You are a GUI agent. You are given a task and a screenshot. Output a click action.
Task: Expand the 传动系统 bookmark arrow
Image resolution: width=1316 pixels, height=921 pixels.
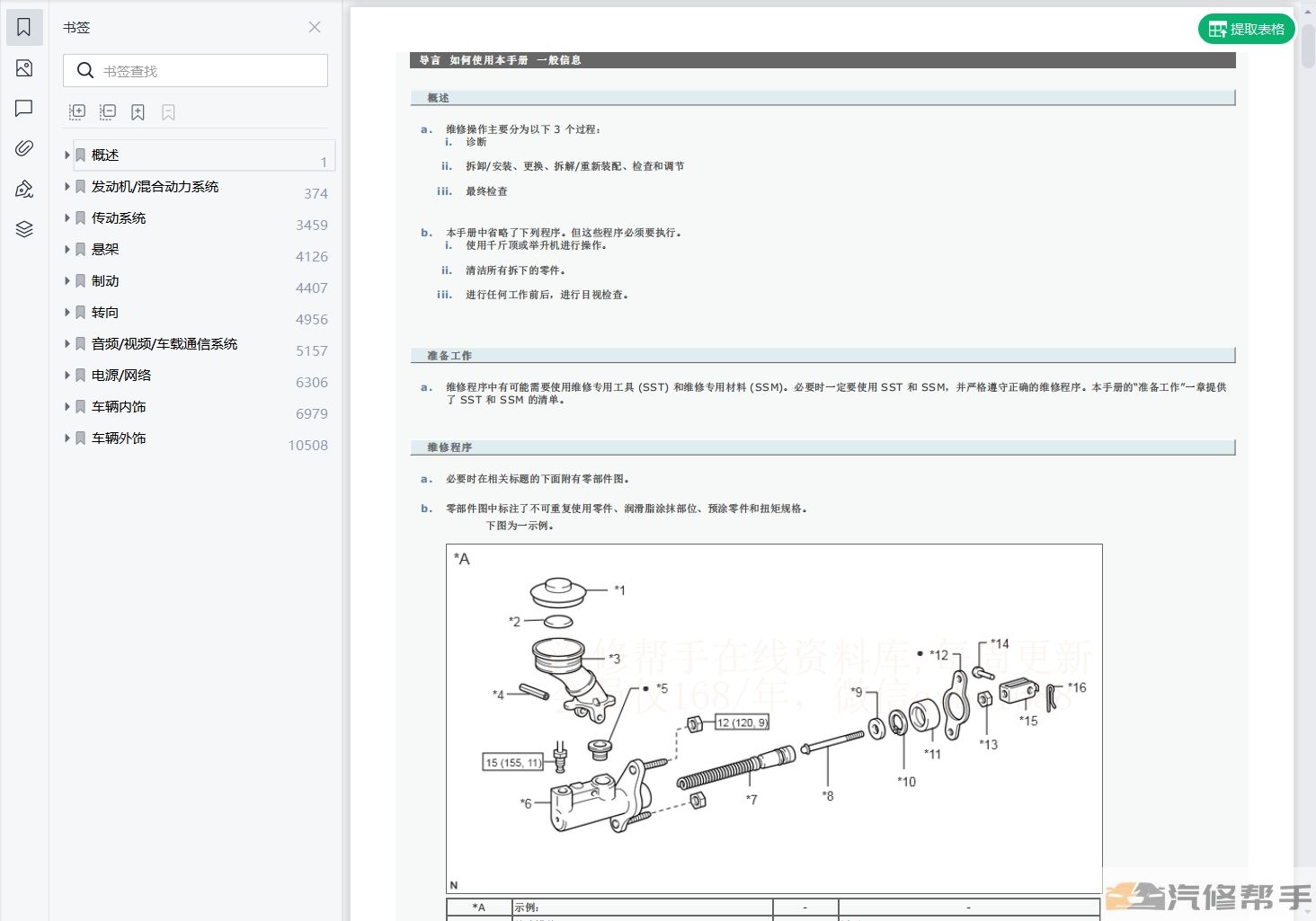point(67,218)
